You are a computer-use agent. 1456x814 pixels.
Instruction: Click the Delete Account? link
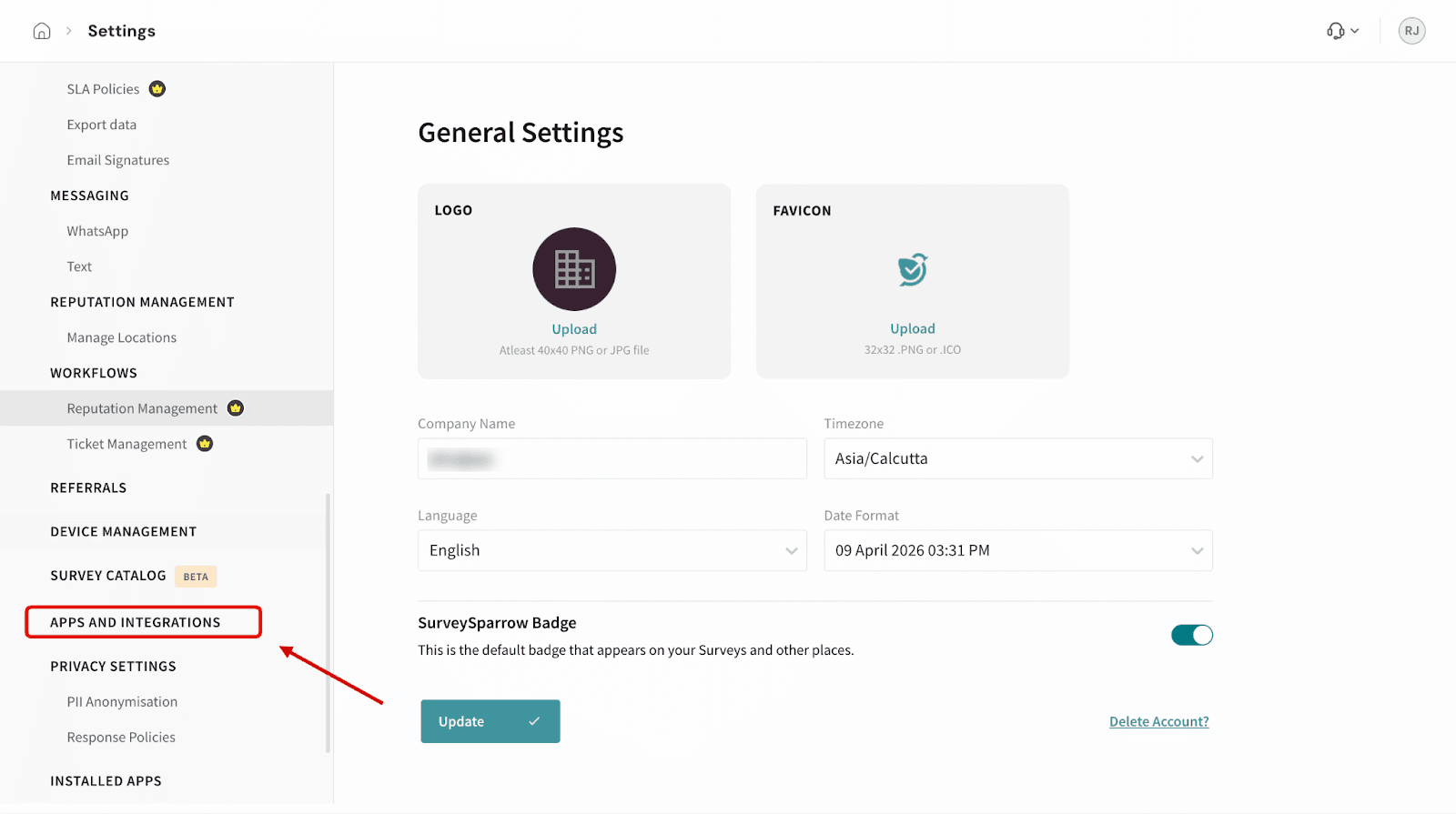pos(1159,721)
